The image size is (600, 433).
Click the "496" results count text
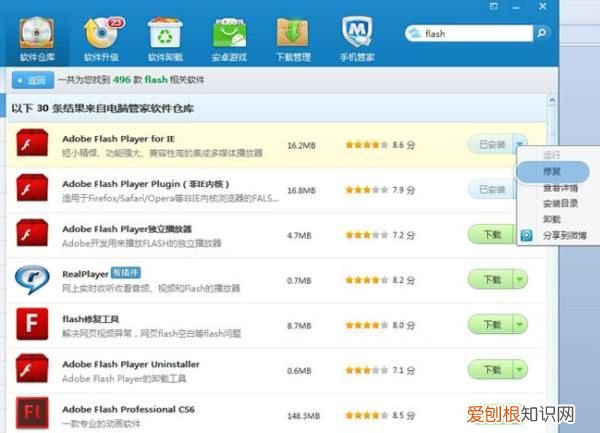(122, 80)
